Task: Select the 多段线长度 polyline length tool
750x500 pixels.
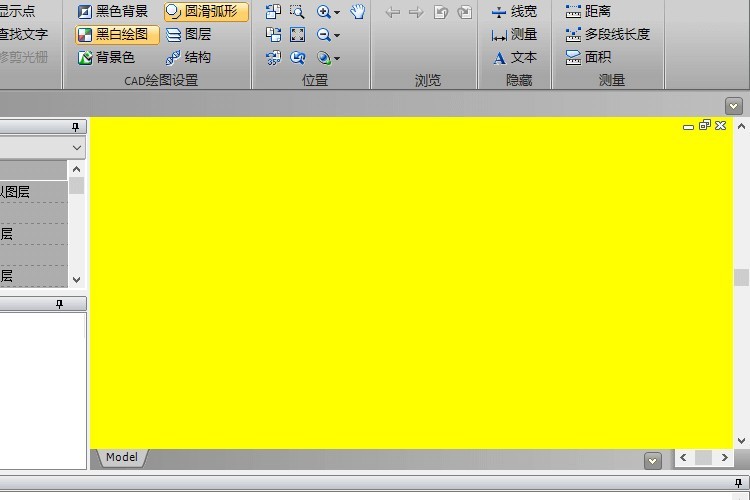Action: tap(607, 34)
